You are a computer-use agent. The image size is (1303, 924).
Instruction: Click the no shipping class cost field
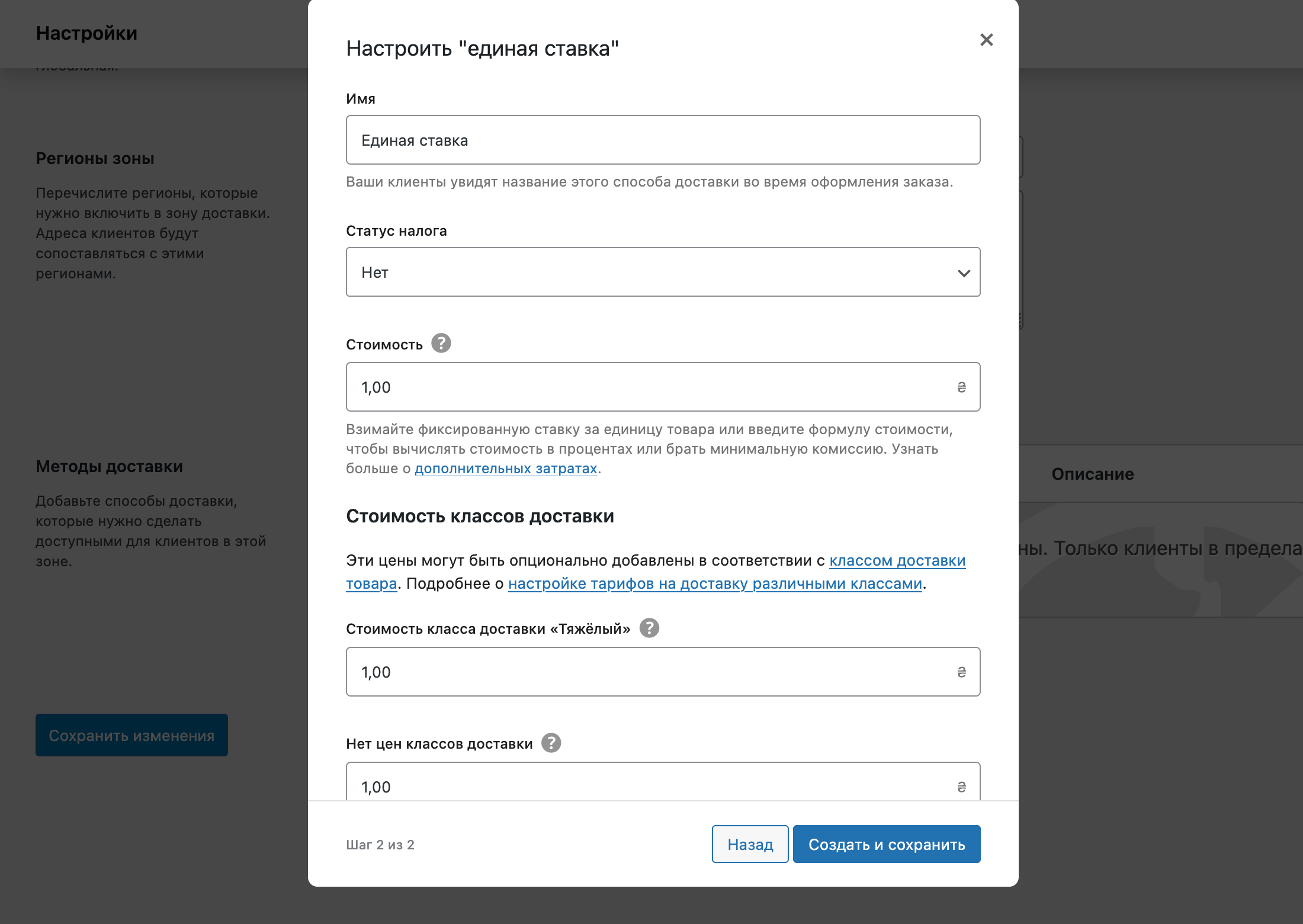tap(663, 782)
